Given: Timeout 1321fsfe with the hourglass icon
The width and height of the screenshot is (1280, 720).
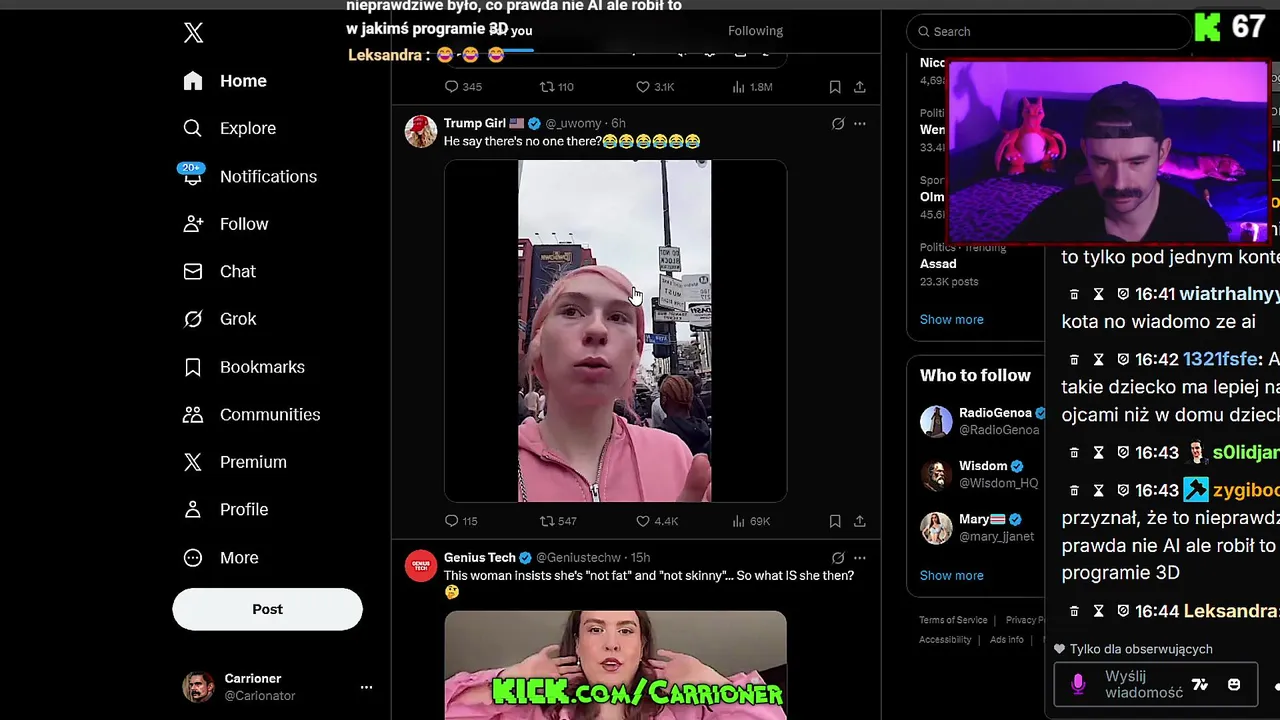Looking at the screenshot, I should pos(1098,359).
